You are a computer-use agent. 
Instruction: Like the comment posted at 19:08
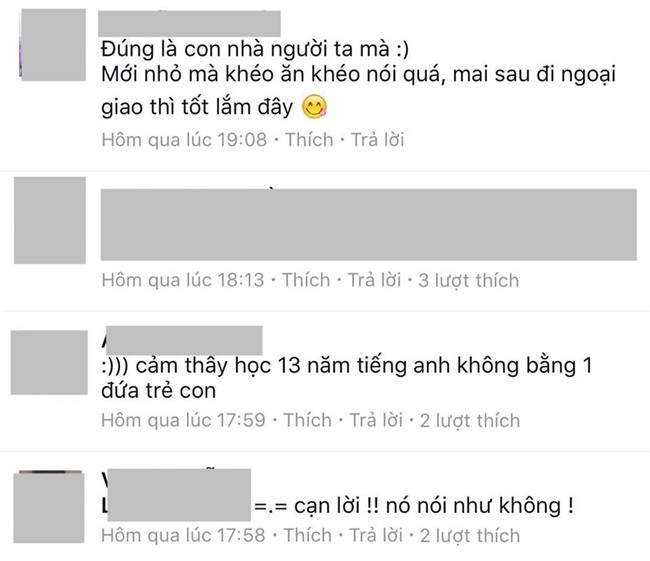tap(309, 140)
